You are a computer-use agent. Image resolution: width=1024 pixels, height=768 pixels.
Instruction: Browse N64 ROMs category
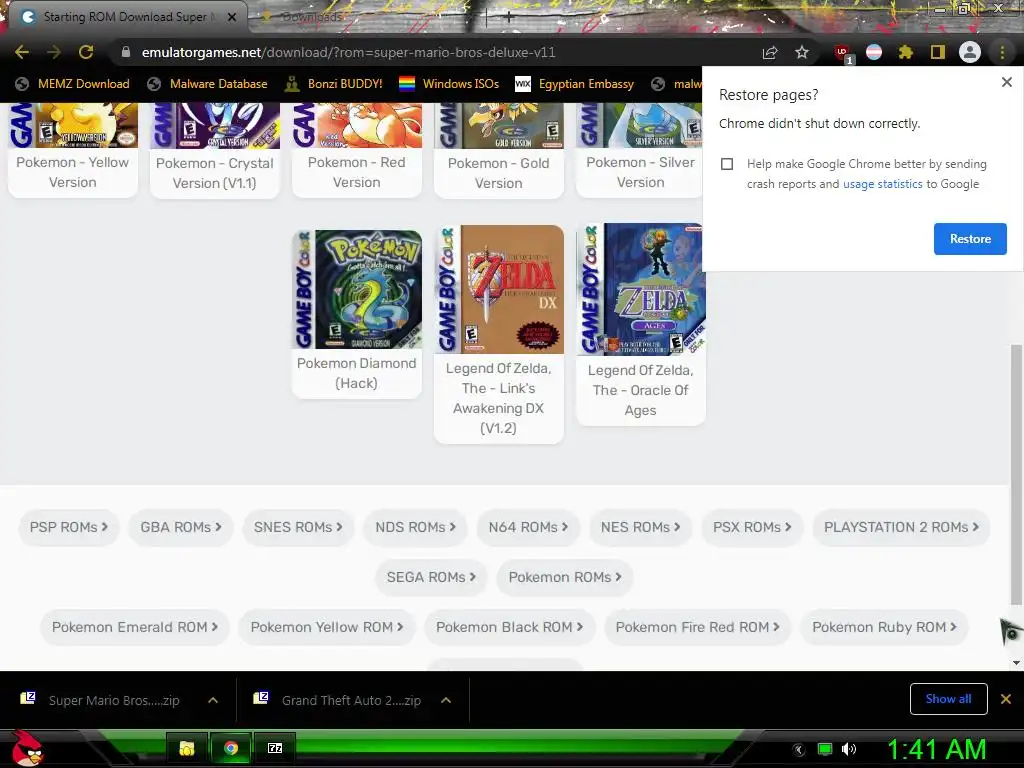pyautogui.click(x=528, y=527)
